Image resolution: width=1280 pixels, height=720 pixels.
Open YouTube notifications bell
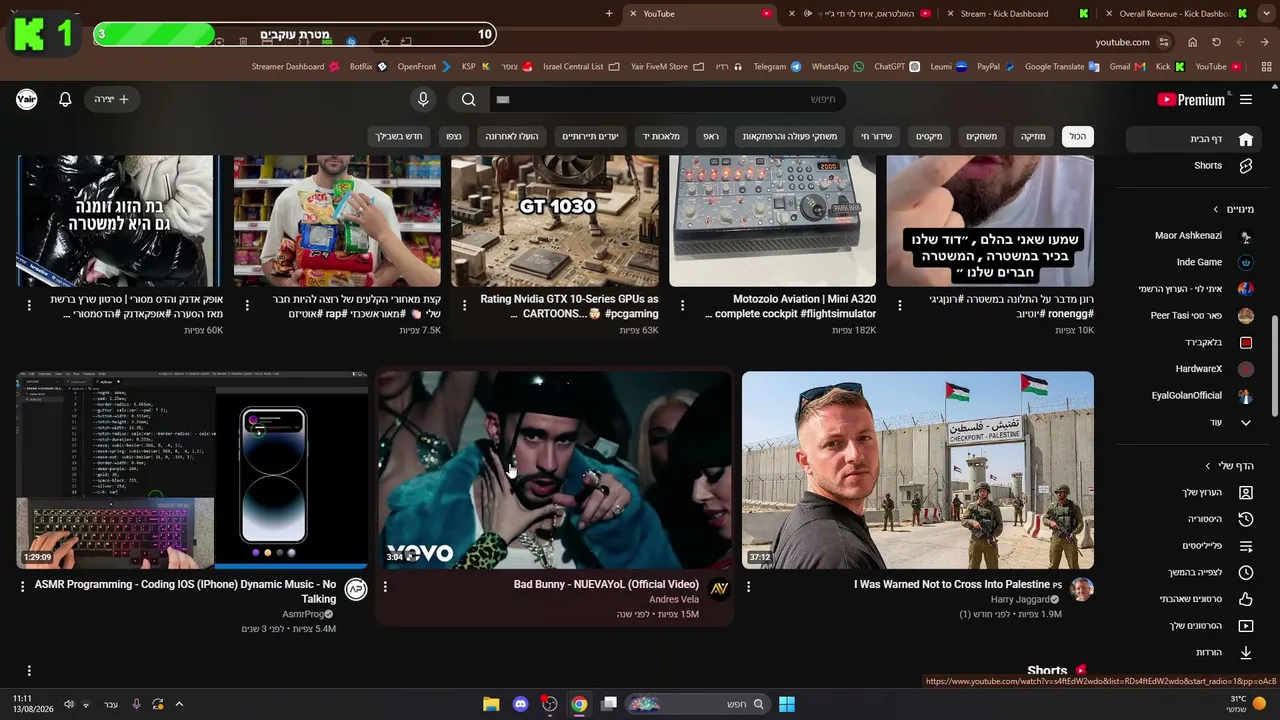[x=65, y=99]
